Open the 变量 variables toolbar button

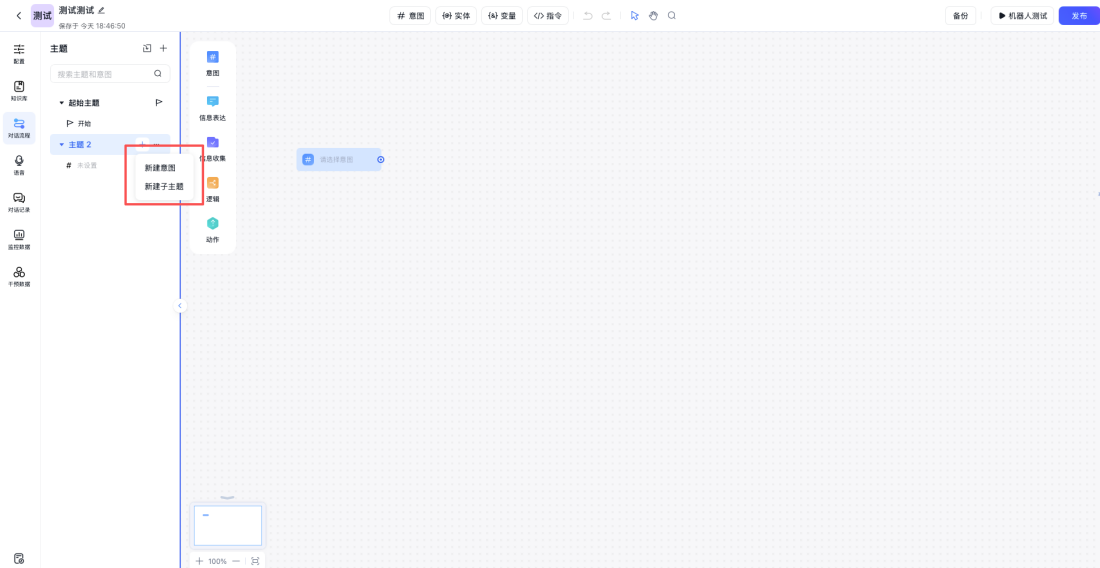pyautogui.click(x=502, y=16)
